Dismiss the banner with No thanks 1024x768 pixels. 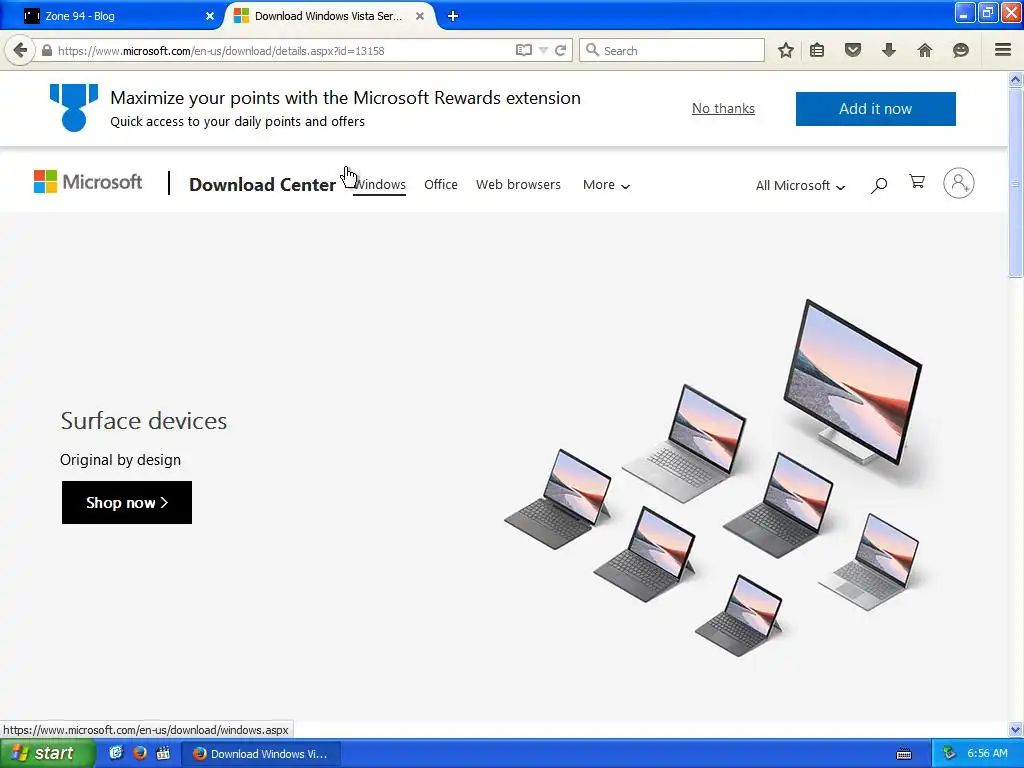click(723, 108)
